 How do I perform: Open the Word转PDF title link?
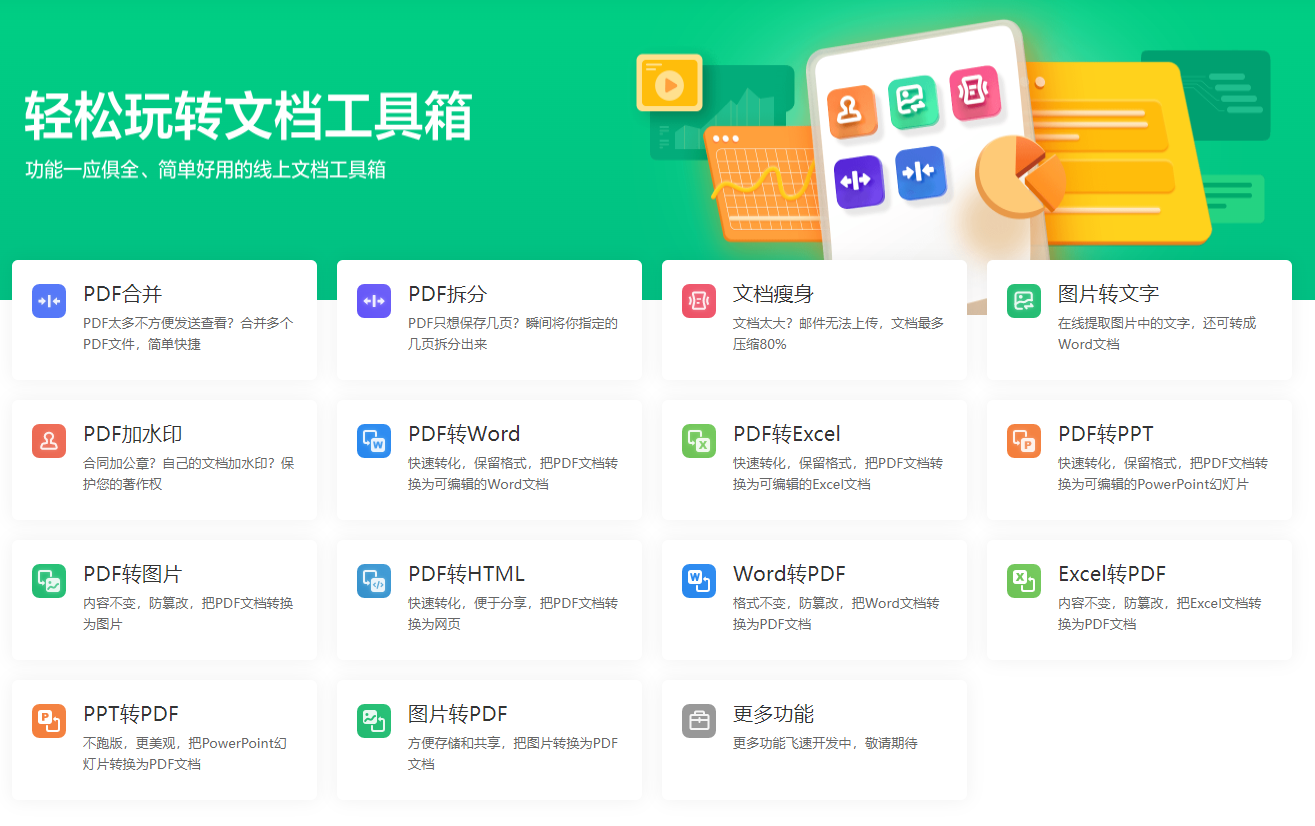789,574
